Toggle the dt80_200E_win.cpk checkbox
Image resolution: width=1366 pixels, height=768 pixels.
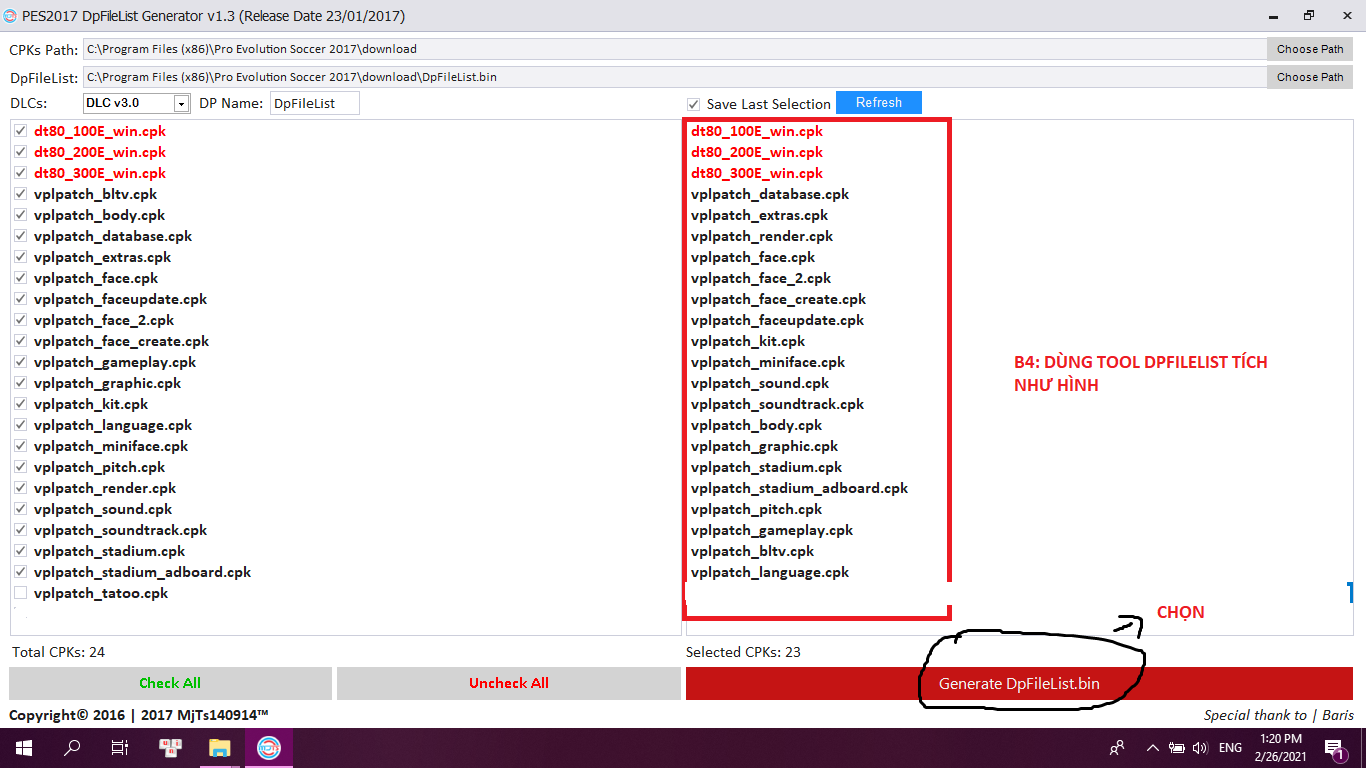(20, 152)
